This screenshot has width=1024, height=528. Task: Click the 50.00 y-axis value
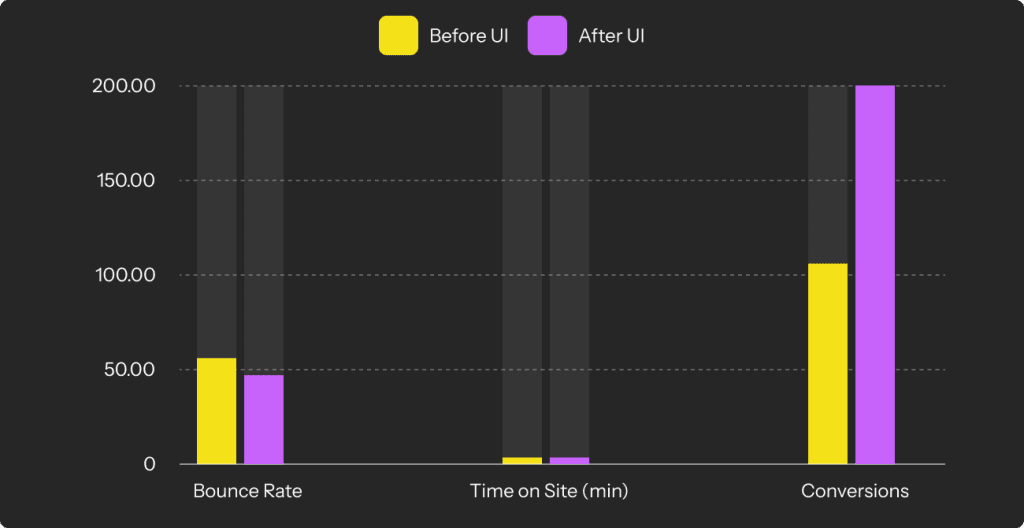coord(127,370)
